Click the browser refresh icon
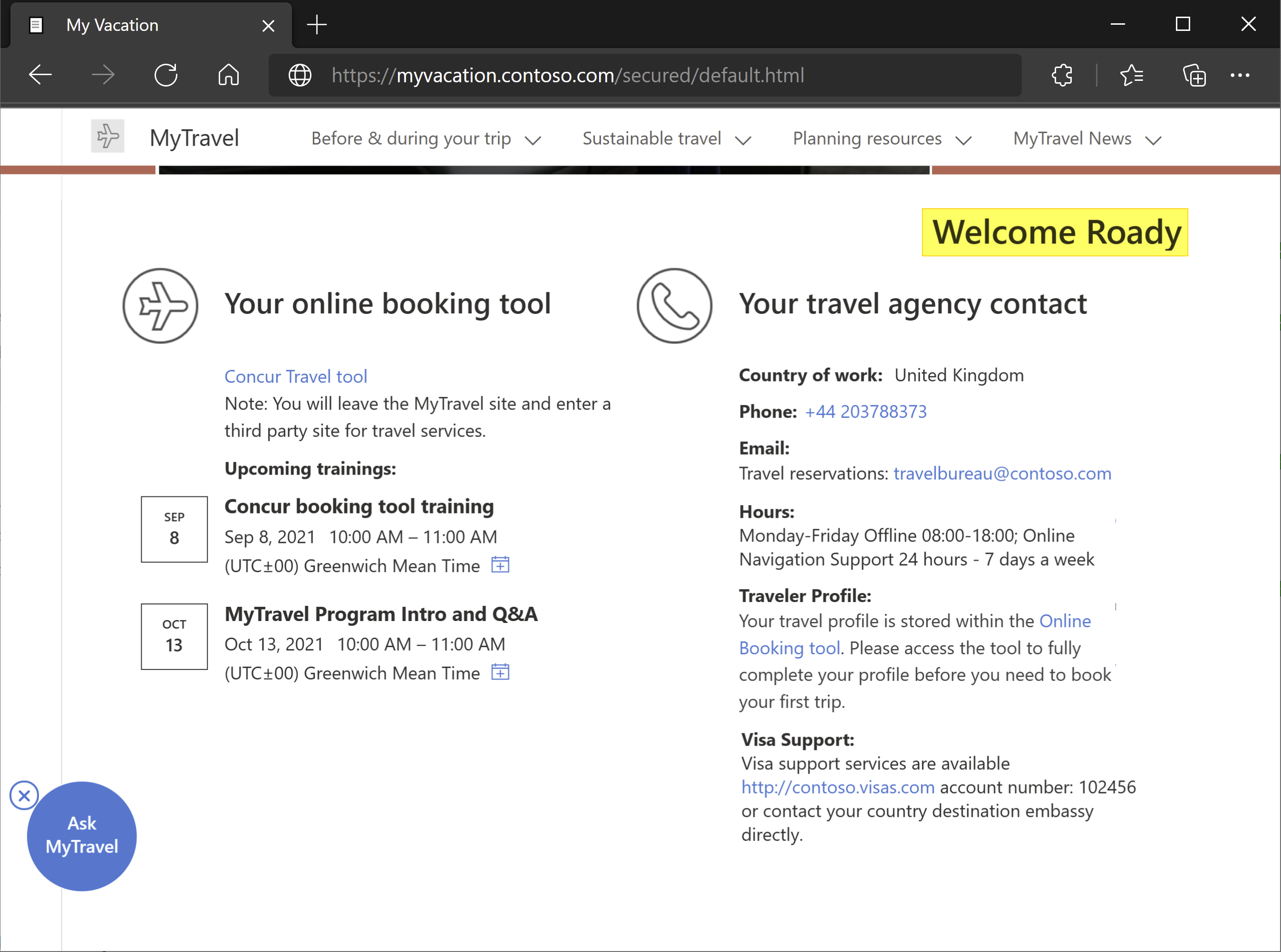Viewport: 1281px width, 952px height. (167, 74)
